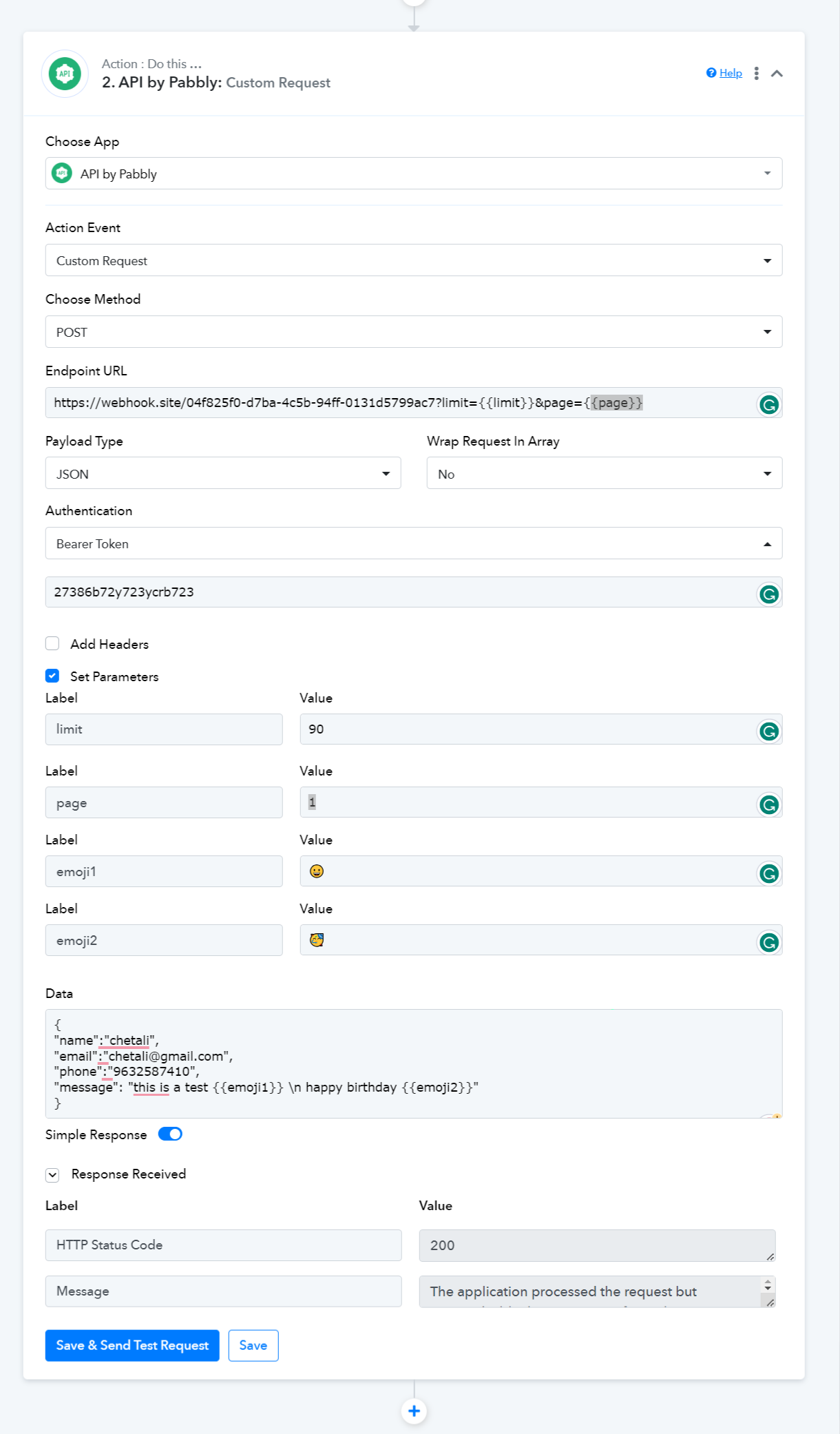
Task: Click the HTTP Status Code label field
Action: point(223,1245)
